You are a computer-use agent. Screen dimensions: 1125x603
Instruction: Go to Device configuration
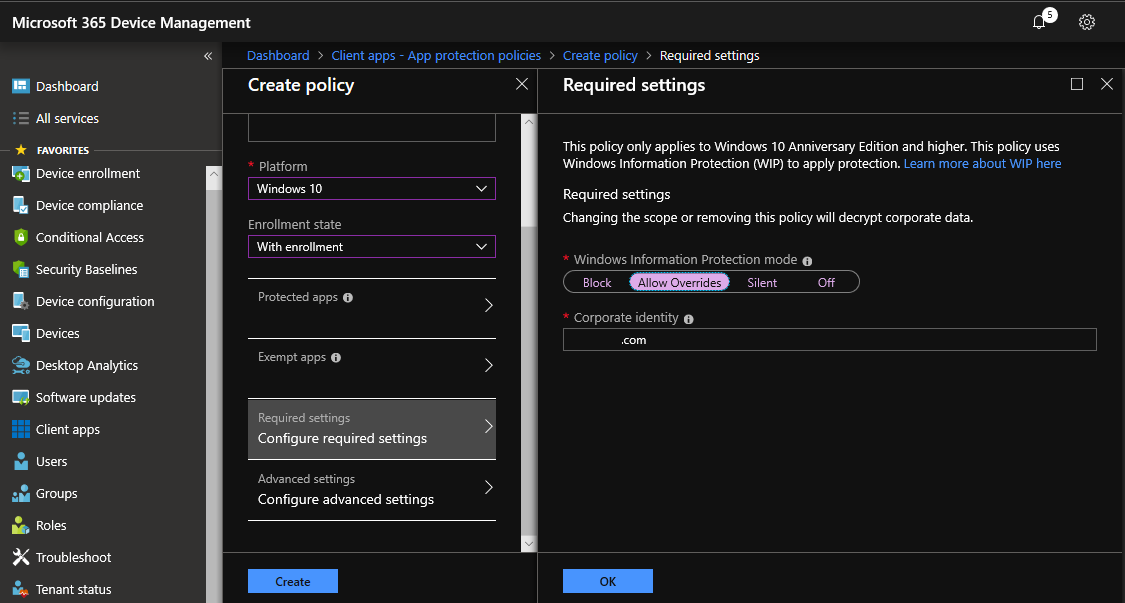click(x=95, y=302)
